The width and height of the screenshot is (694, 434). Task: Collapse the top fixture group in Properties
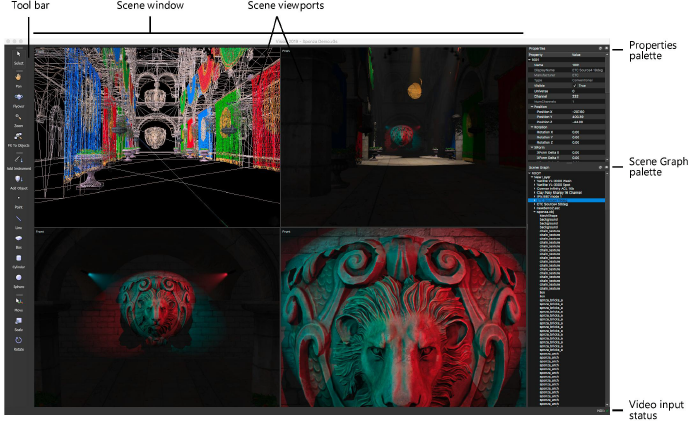pos(530,59)
